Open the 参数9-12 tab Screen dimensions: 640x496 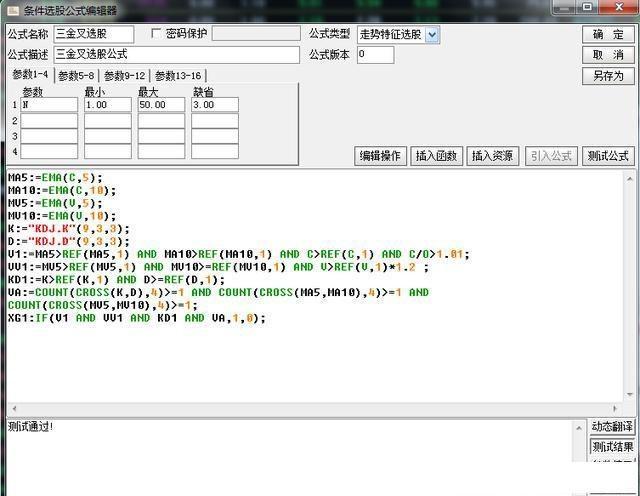125,75
